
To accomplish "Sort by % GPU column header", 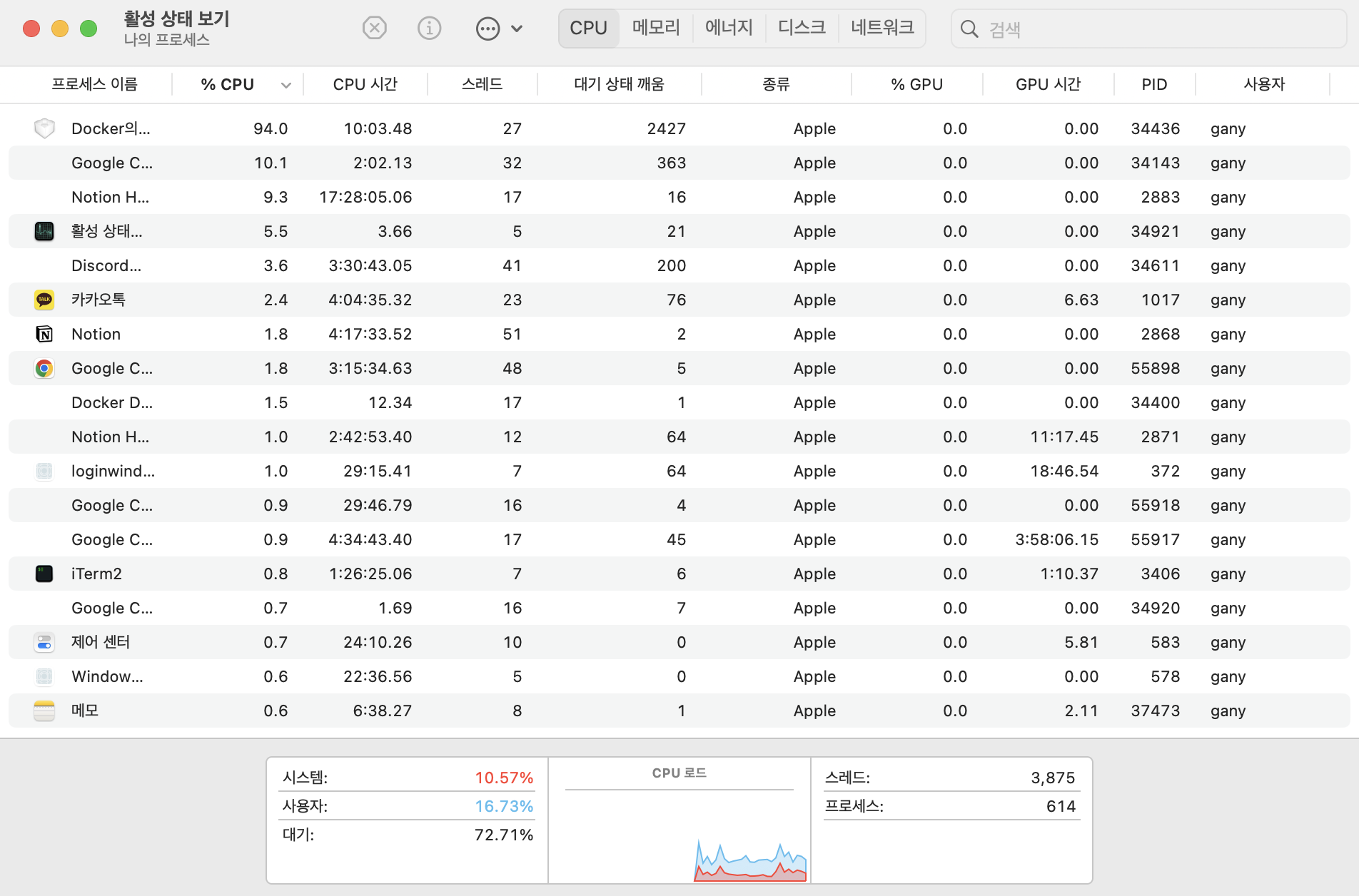I will [x=917, y=84].
